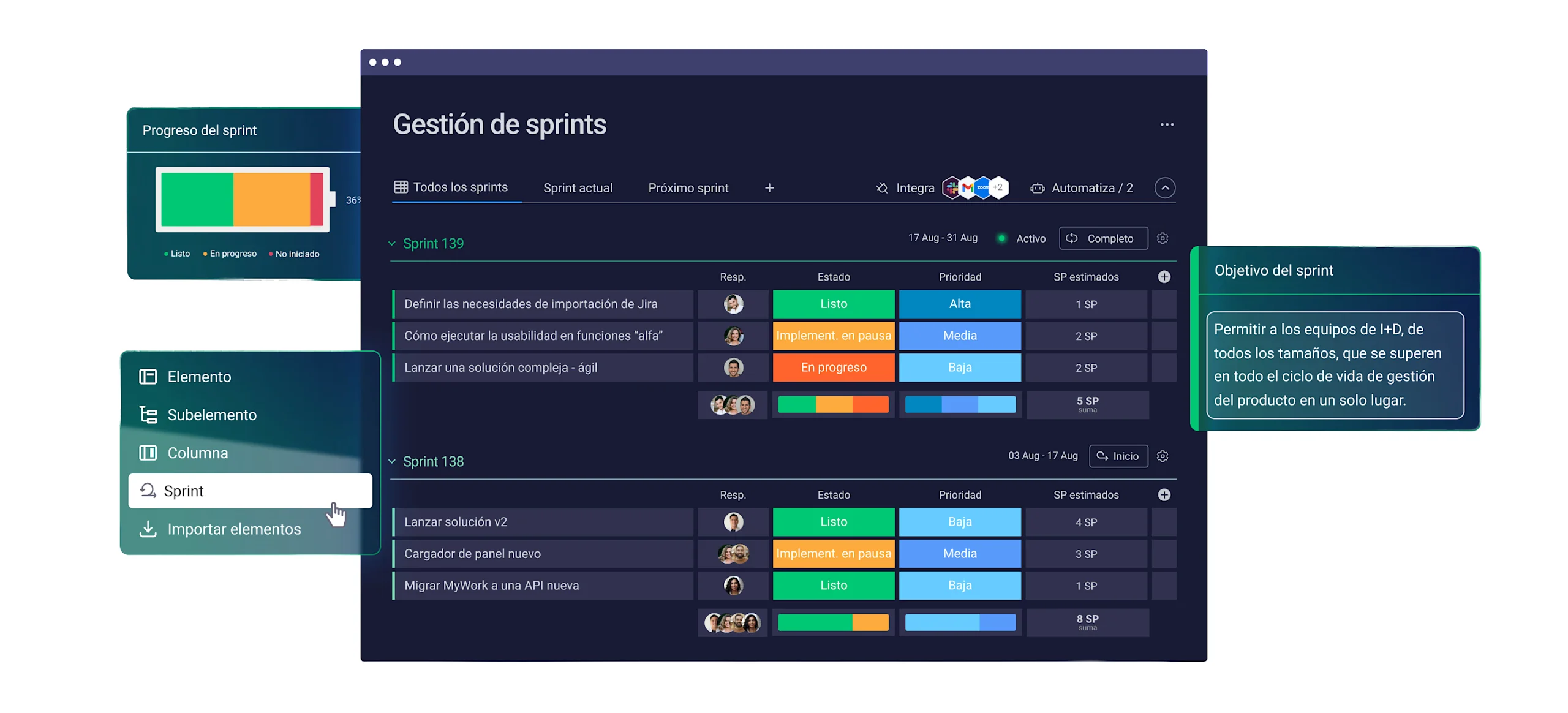Change Media priority of Cargador de panel nuevo

(959, 554)
